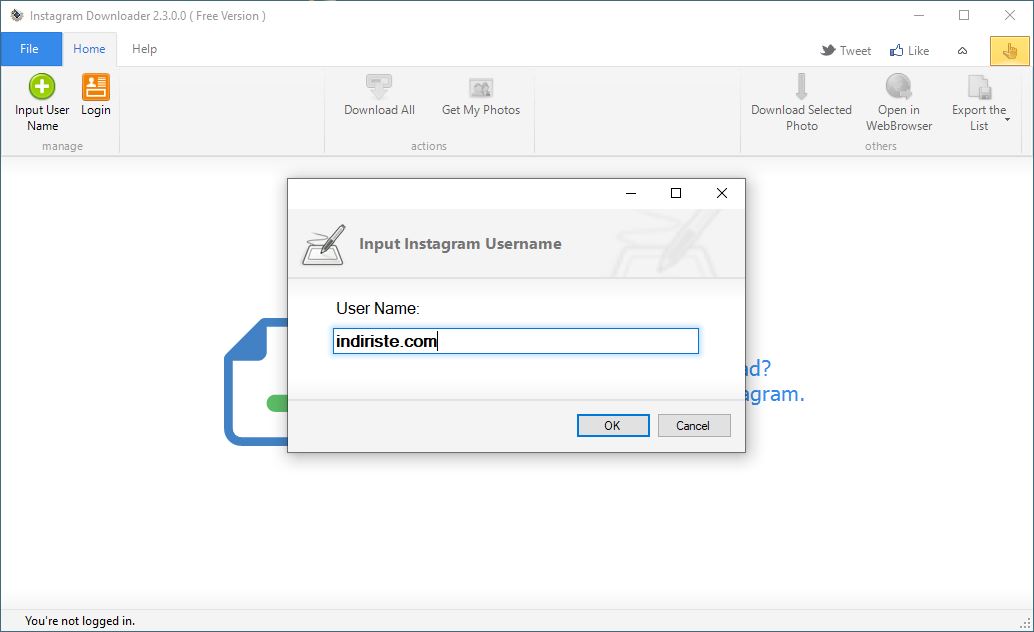
Task: Click the Download Selected Photo icon
Action: [801, 86]
